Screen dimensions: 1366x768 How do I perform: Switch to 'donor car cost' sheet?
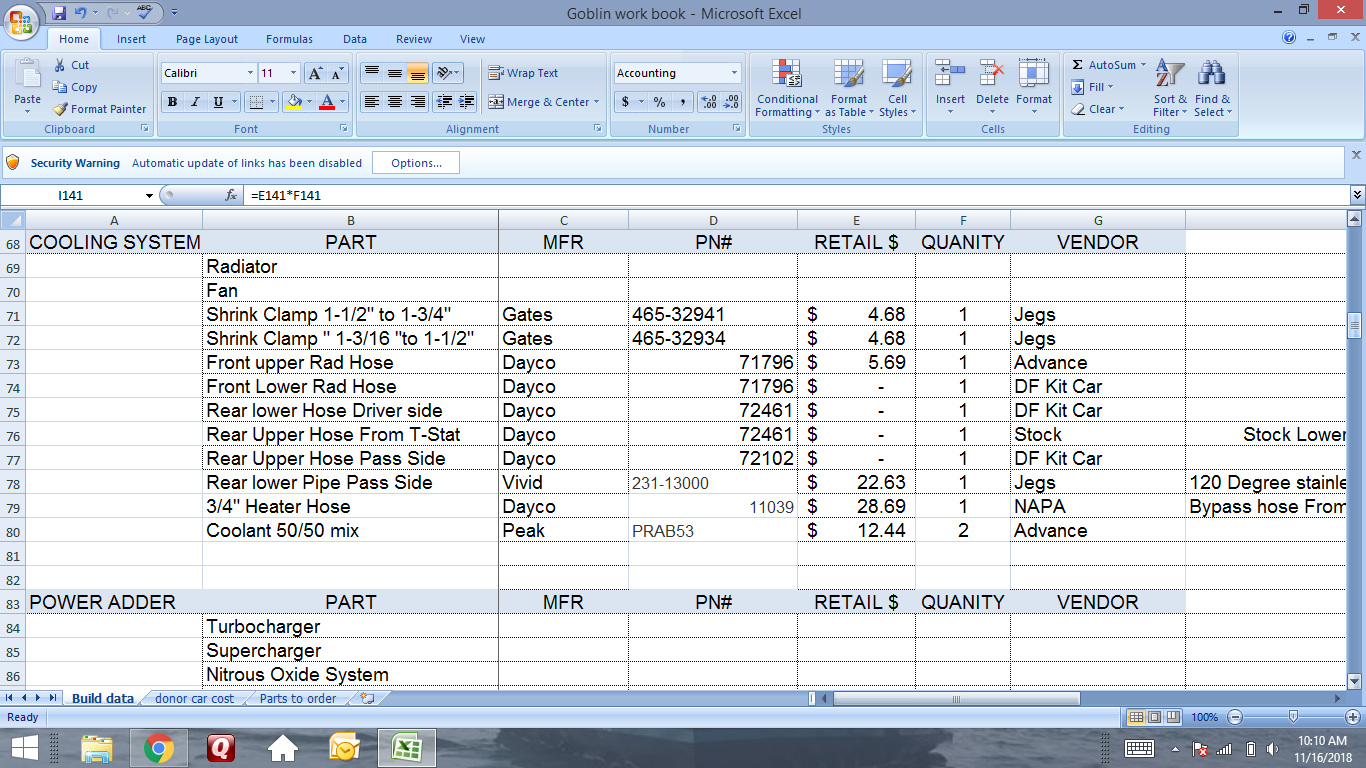coord(194,698)
